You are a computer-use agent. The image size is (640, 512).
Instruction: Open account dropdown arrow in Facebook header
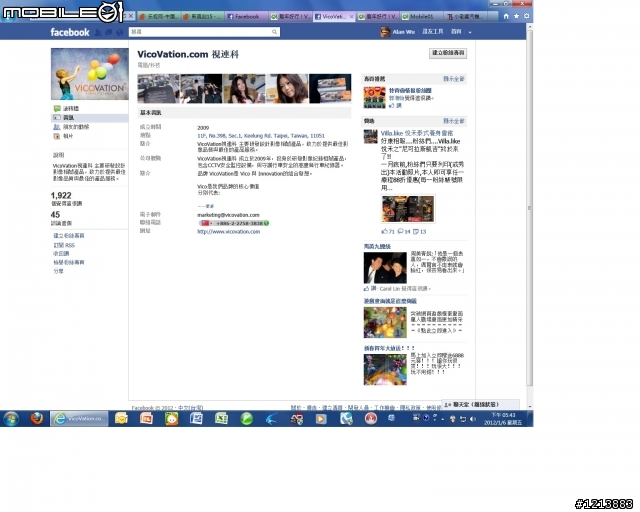(x=470, y=32)
